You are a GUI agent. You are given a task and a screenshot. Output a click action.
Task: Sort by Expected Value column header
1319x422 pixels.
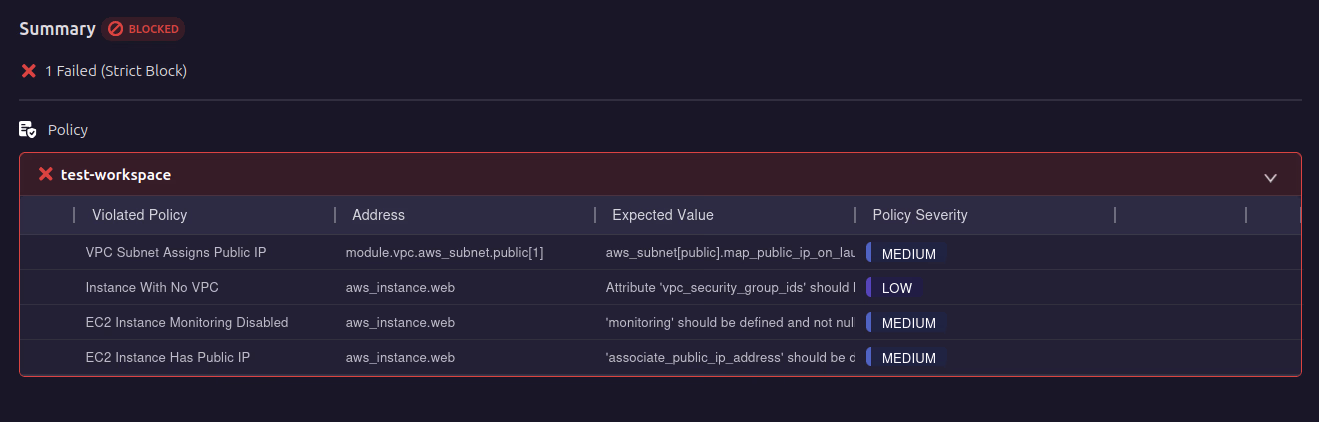click(663, 215)
